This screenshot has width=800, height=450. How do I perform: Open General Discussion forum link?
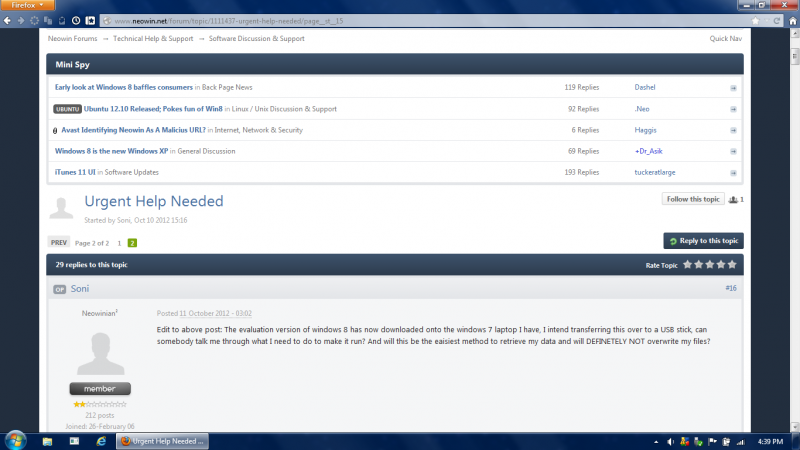pyautogui.click(x=206, y=151)
